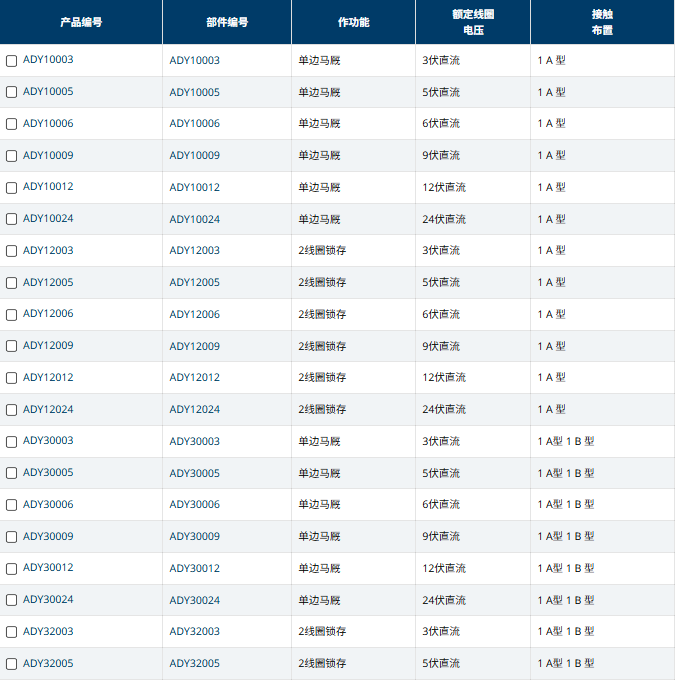Click the 部件编号 column header
The height and width of the screenshot is (681, 677).
[x=227, y=22]
